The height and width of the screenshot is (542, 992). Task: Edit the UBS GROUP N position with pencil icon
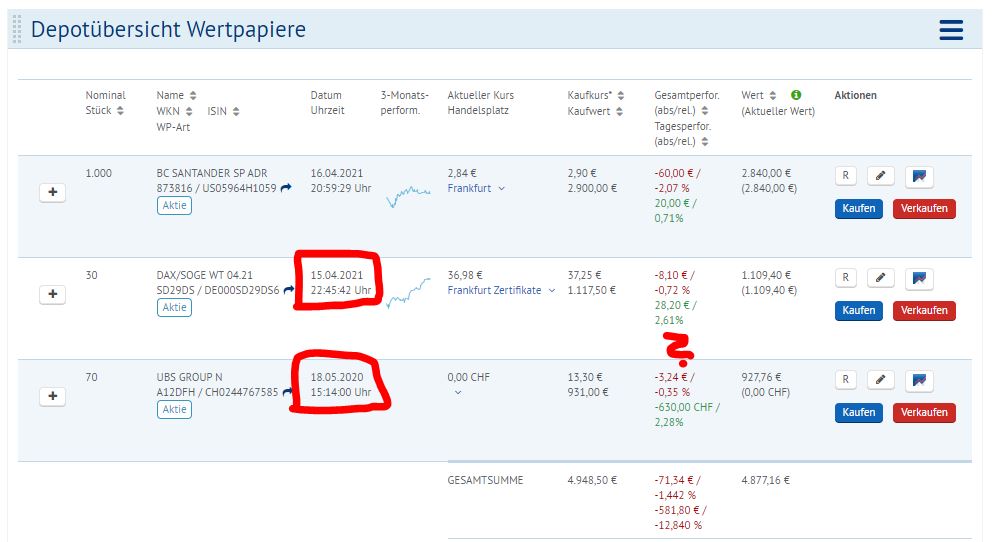click(x=880, y=379)
